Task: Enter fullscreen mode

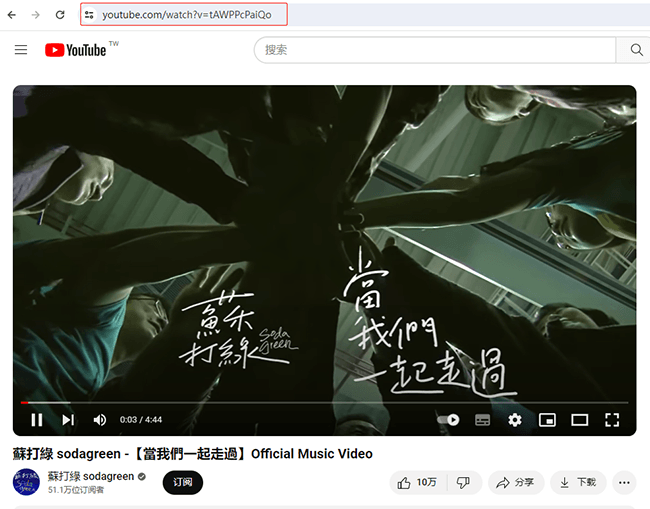Action: click(x=612, y=420)
